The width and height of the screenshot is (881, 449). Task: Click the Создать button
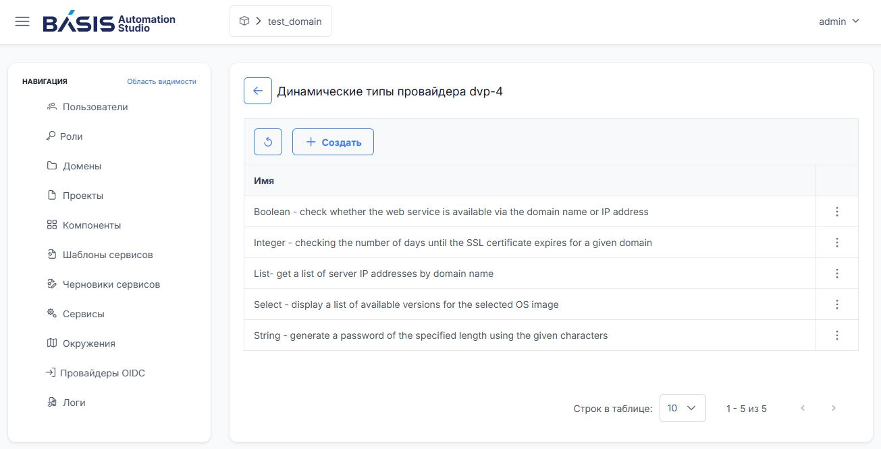click(333, 142)
